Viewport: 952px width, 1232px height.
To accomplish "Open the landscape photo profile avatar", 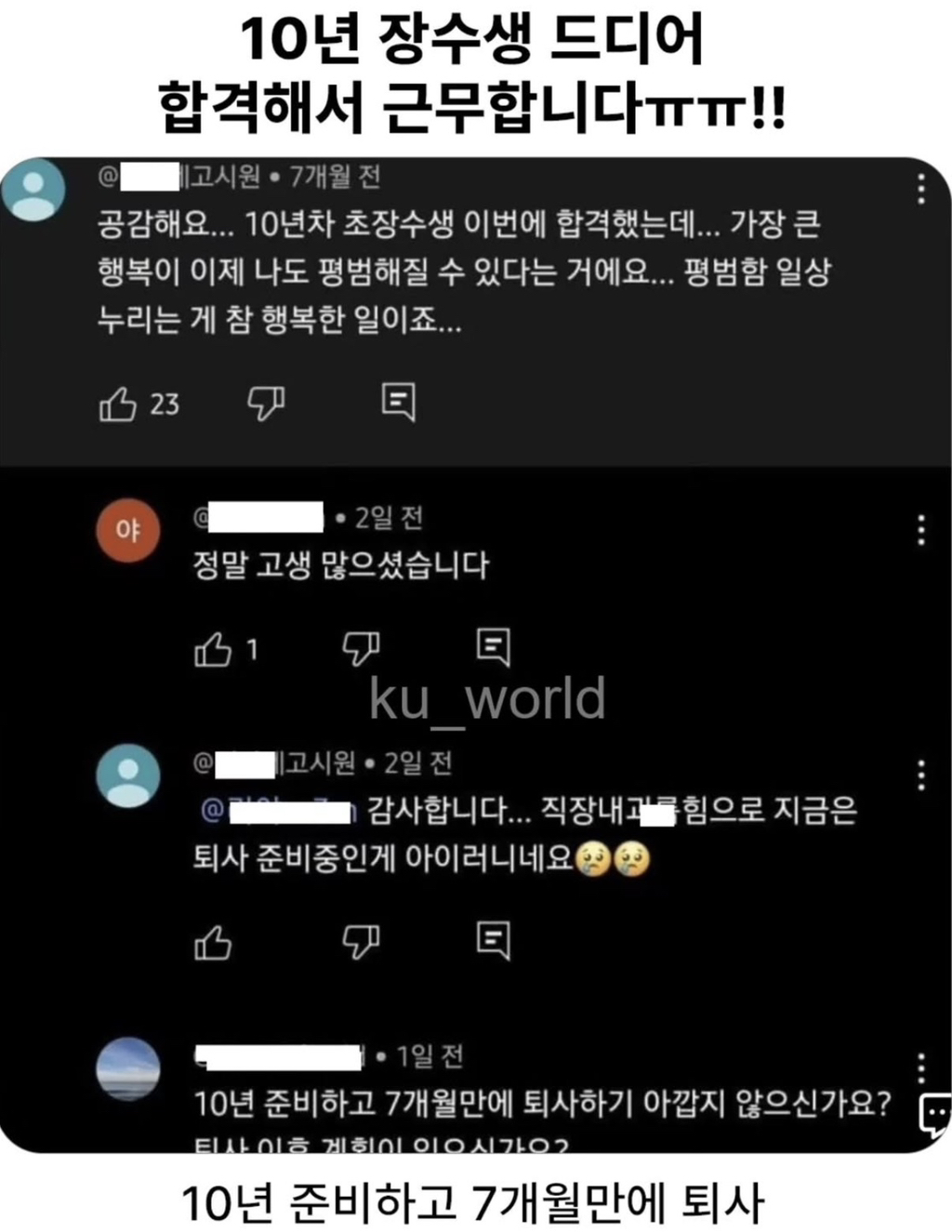I will pos(128,1068).
